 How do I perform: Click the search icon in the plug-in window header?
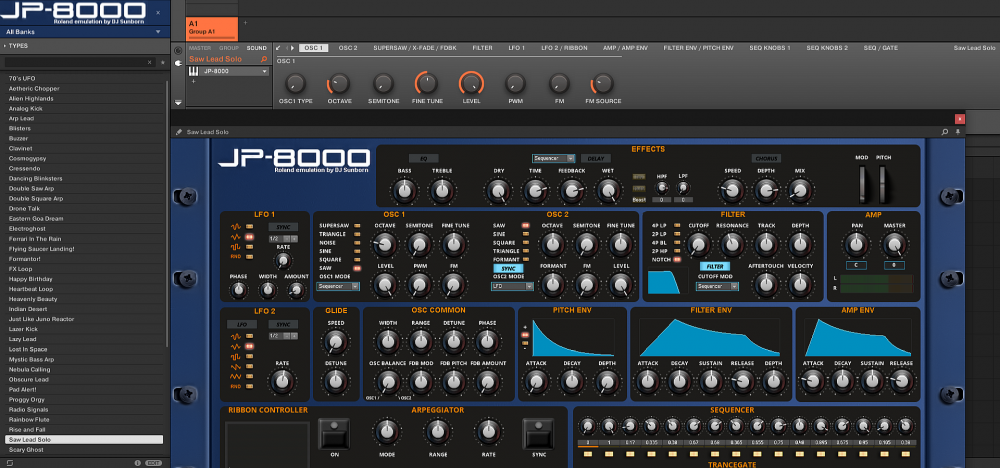(945, 132)
